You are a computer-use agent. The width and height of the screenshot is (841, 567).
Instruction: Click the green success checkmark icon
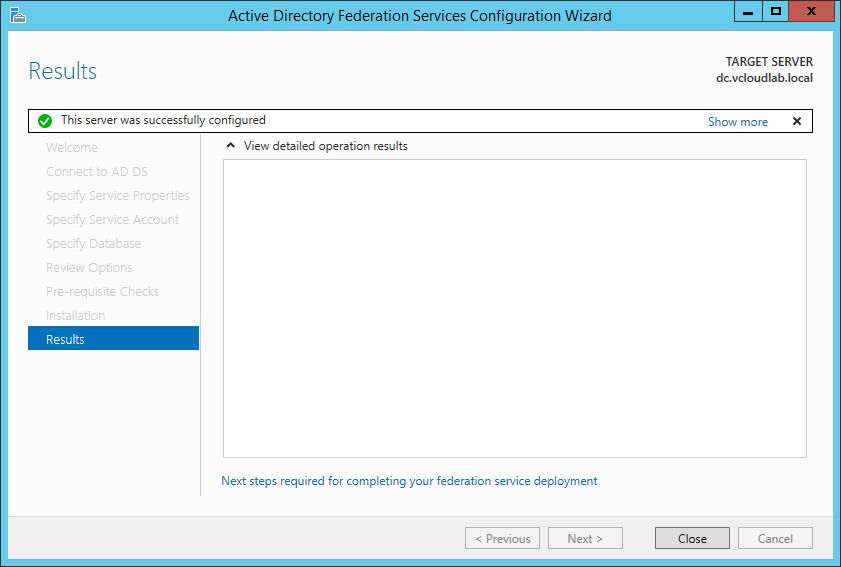(x=45, y=121)
